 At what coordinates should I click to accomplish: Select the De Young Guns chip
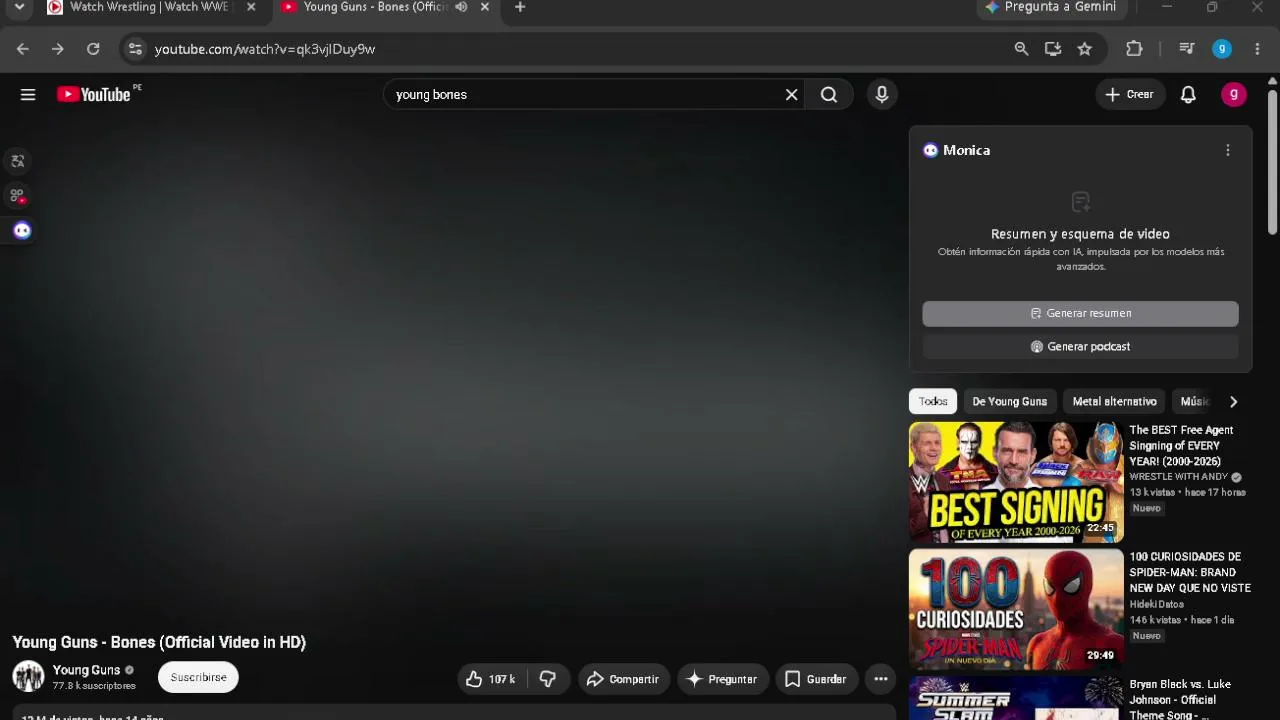(x=1010, y=401)
